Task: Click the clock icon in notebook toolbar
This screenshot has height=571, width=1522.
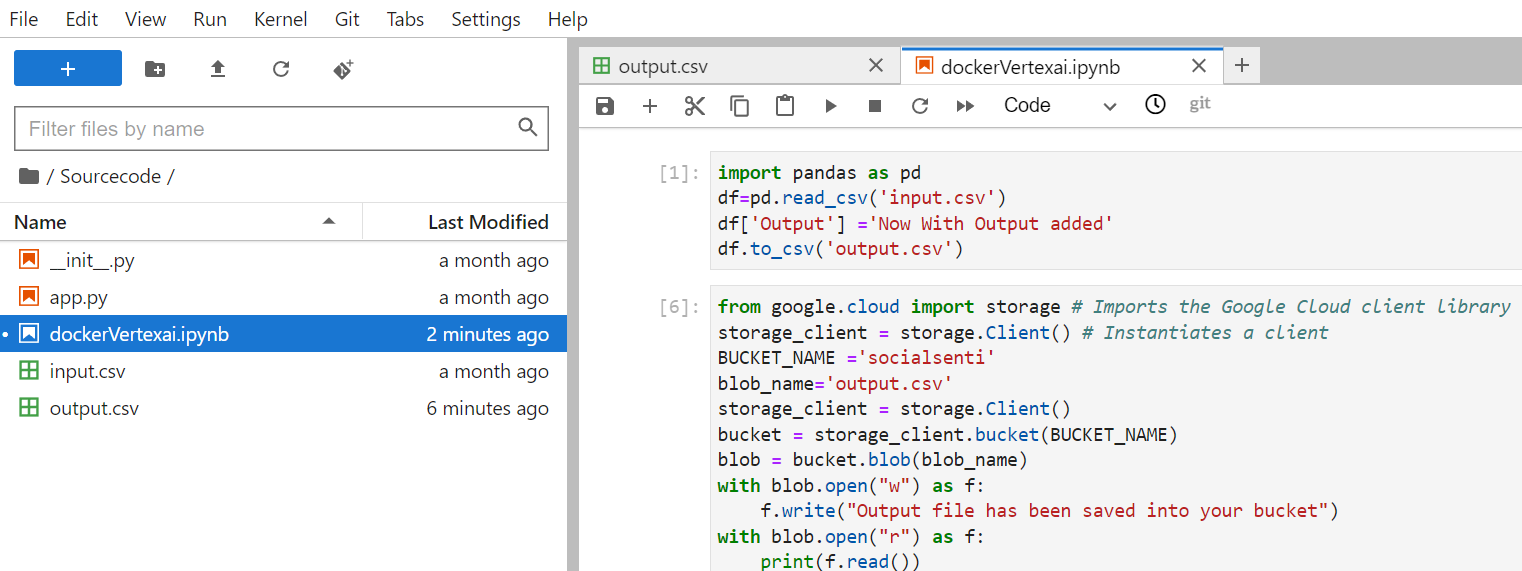Action: [1155, 104]
